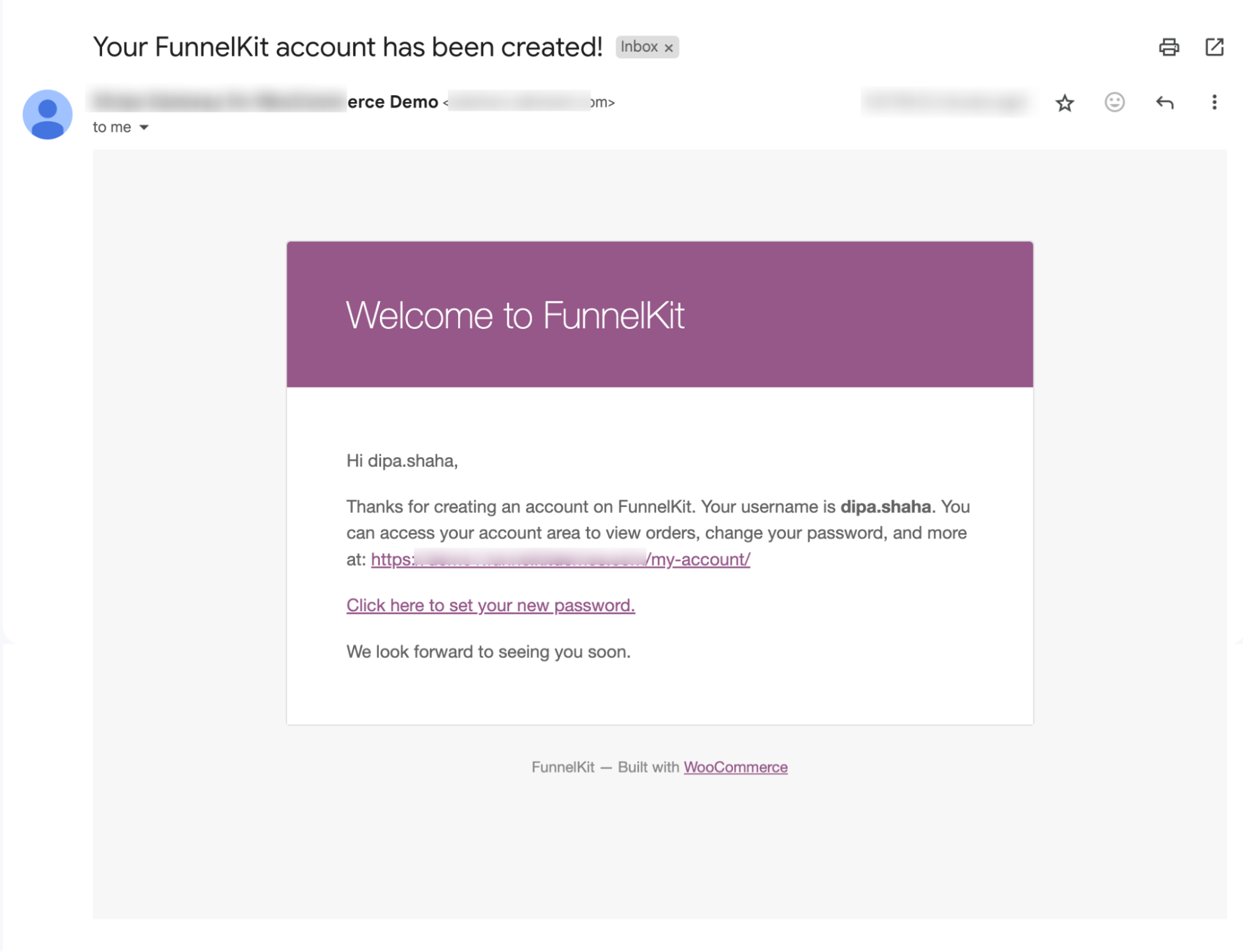Viewport: 1243px width, 952px height.
Task: Click here to set your new password
Action: tap(491, 605)
